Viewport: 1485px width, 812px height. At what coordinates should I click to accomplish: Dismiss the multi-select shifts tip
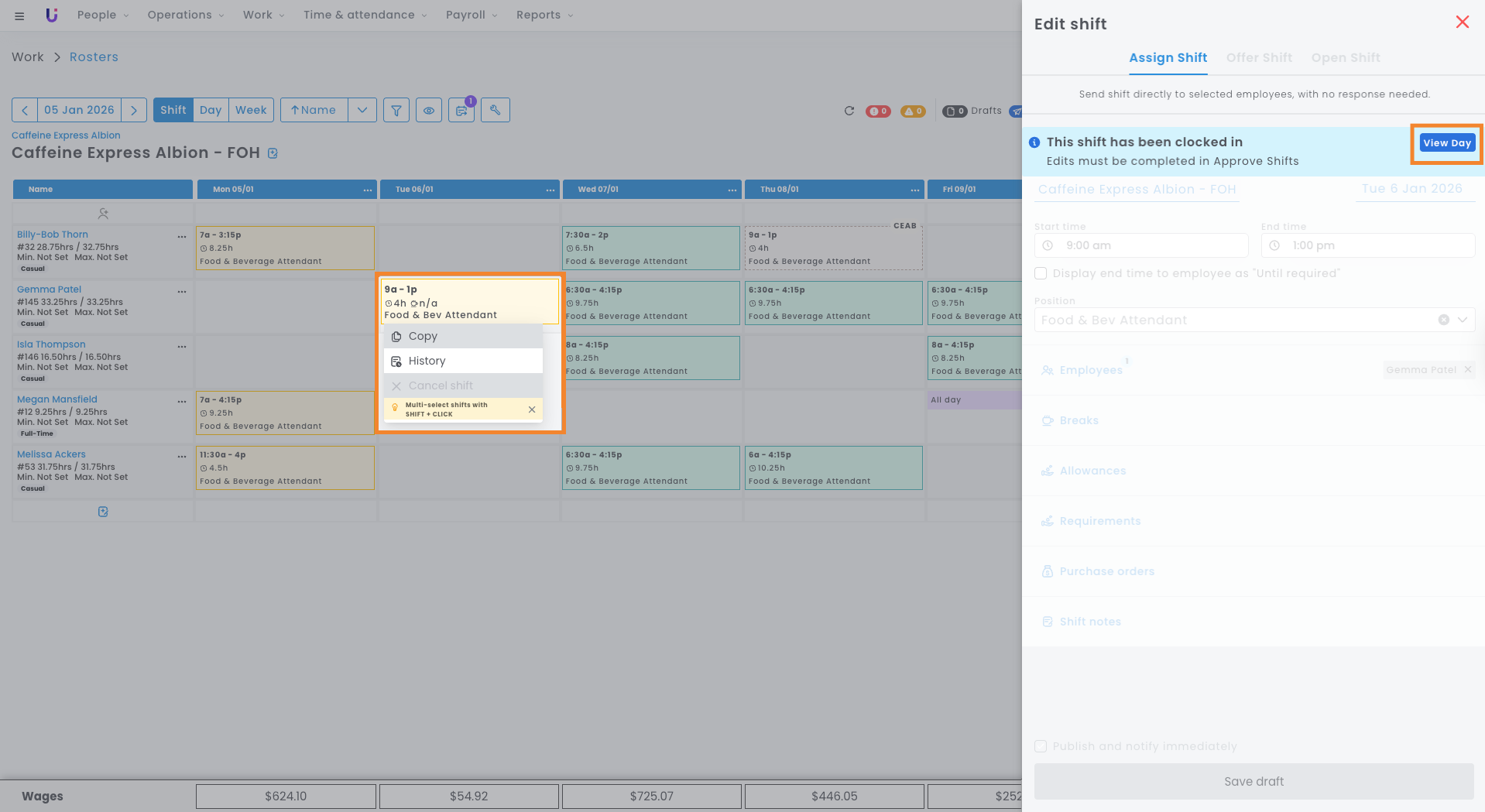(x=532, y=409)
